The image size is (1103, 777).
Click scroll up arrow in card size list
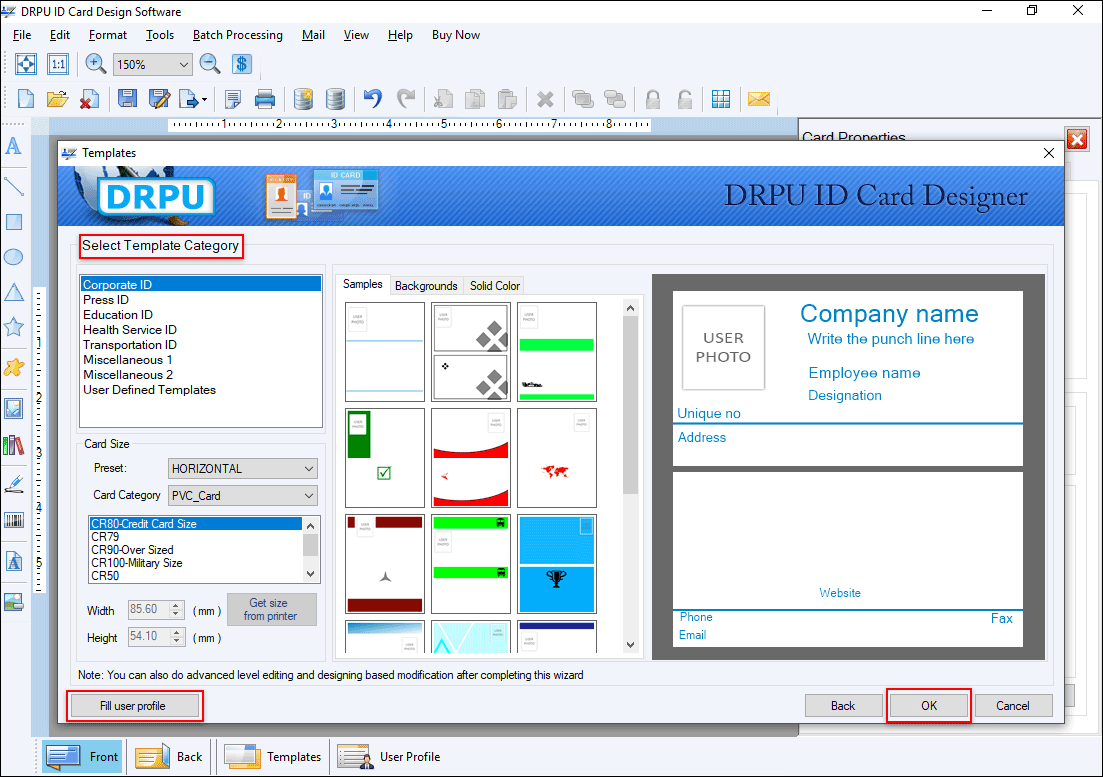[311, 525]
